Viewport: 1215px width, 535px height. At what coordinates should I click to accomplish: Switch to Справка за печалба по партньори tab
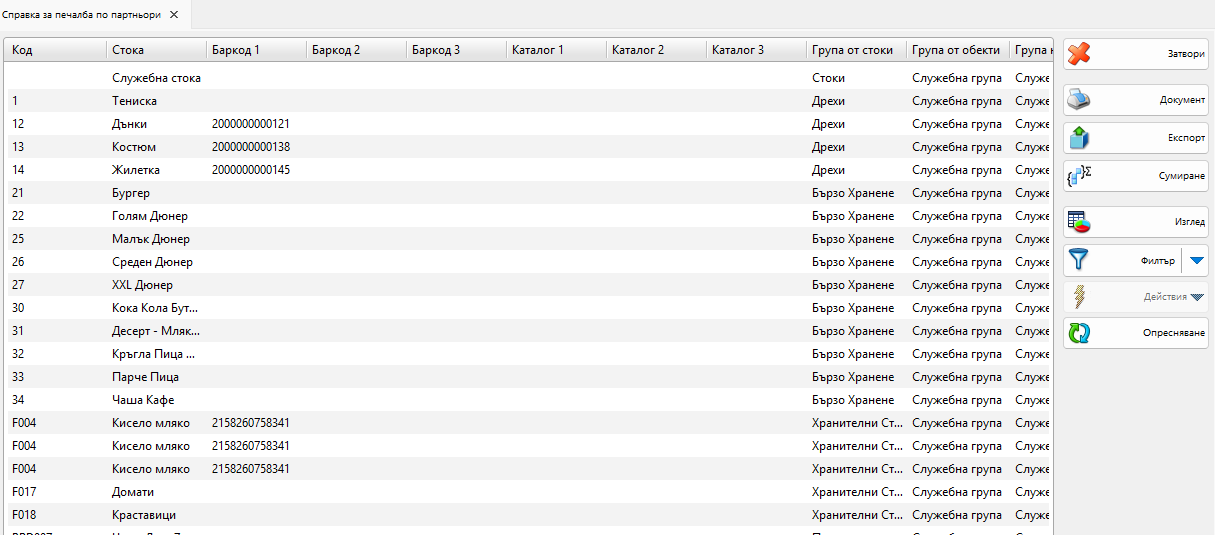click(82, 15)
